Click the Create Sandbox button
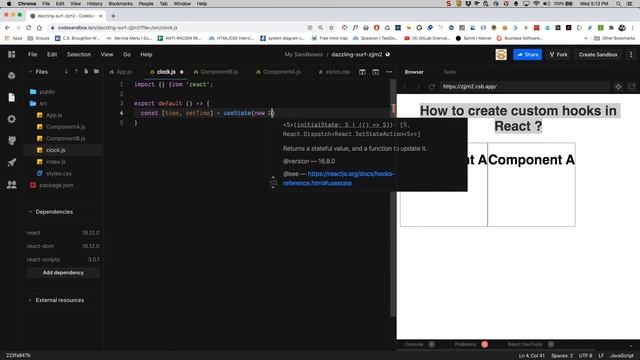Image resolution: width=640 pixels, height=360 pixels. 598,54
